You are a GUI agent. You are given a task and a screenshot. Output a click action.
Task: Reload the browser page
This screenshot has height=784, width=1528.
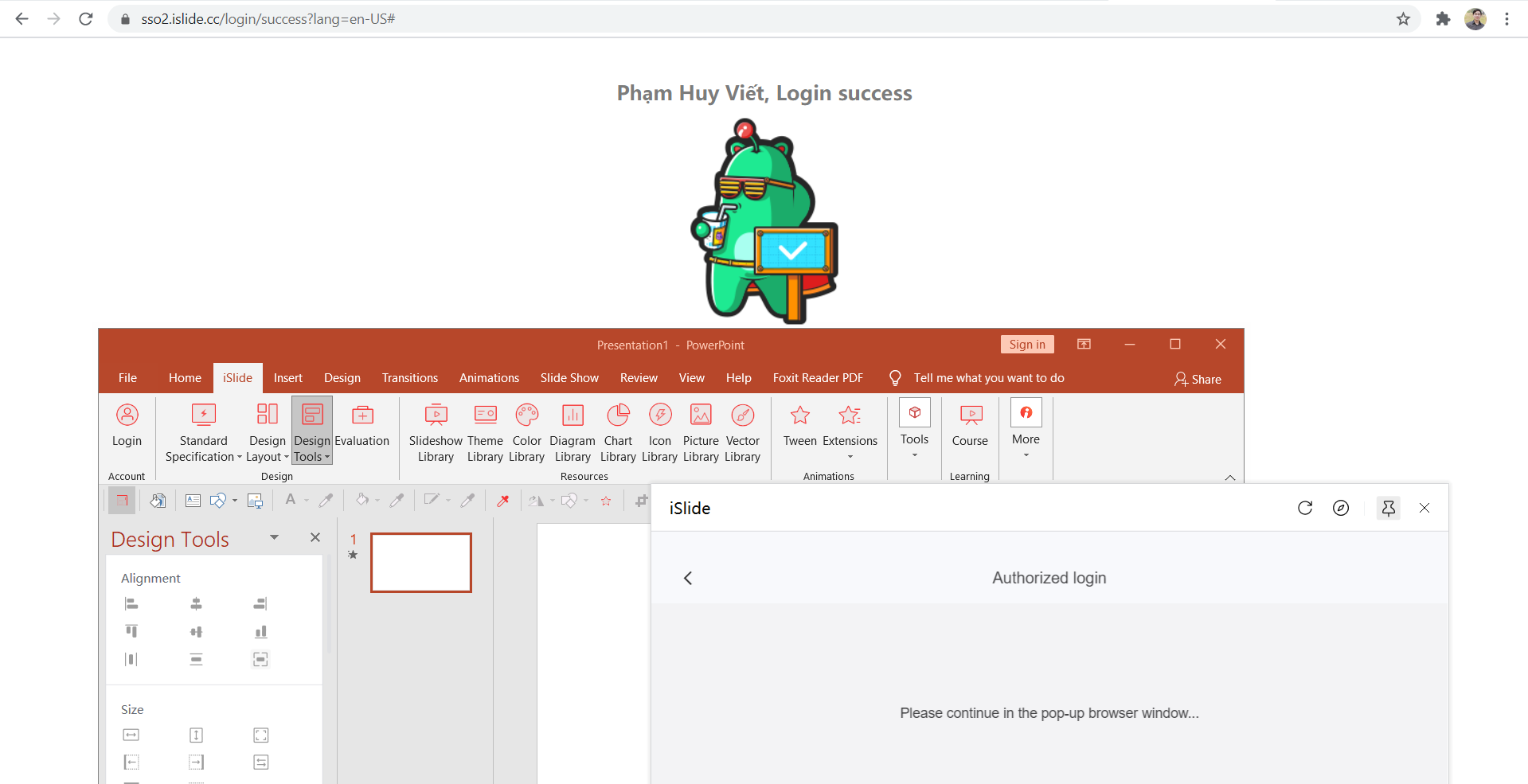coord(86,19)
